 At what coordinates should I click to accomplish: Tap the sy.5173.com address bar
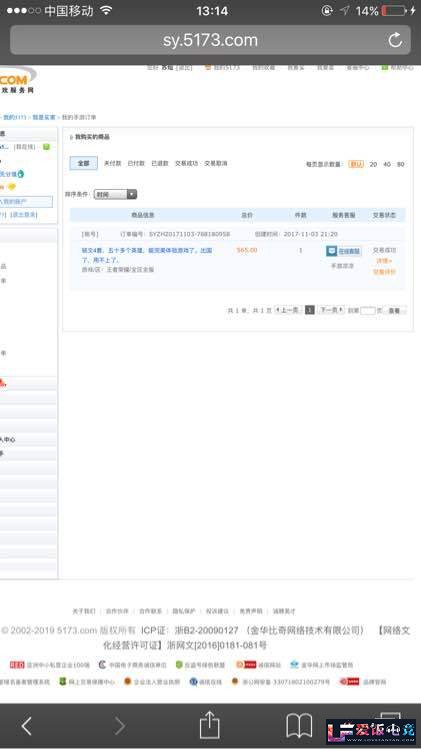pyautogui.click(x=210, y=40)
